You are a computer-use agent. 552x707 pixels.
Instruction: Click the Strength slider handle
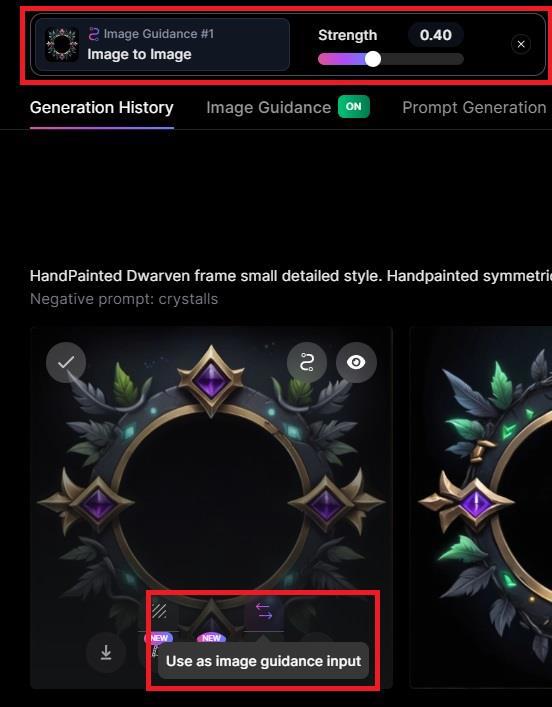(373, 59)
